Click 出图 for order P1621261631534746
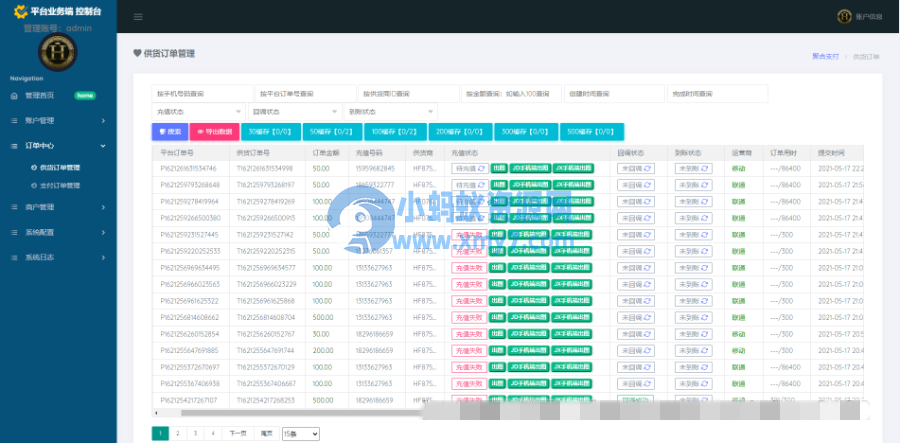The image size is (900, 443). (x=498, y=169)
